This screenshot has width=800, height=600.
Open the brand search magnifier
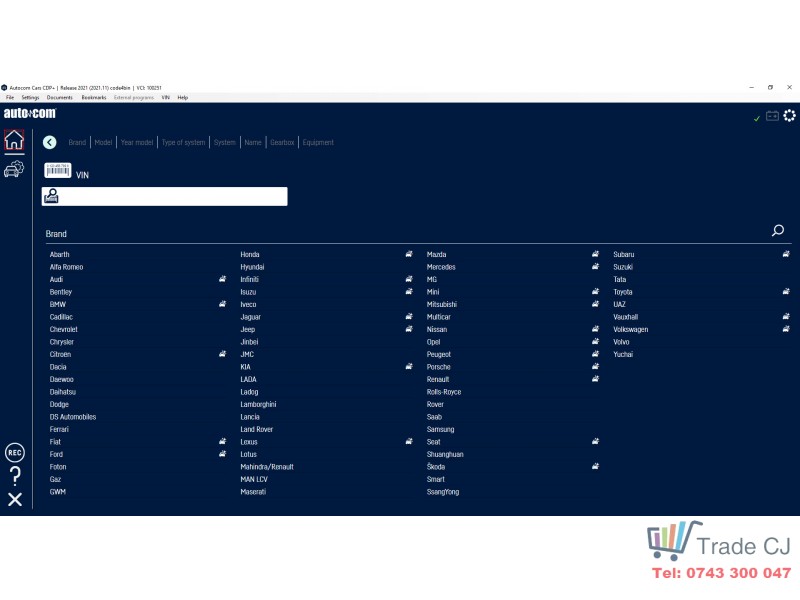(778, 231)
